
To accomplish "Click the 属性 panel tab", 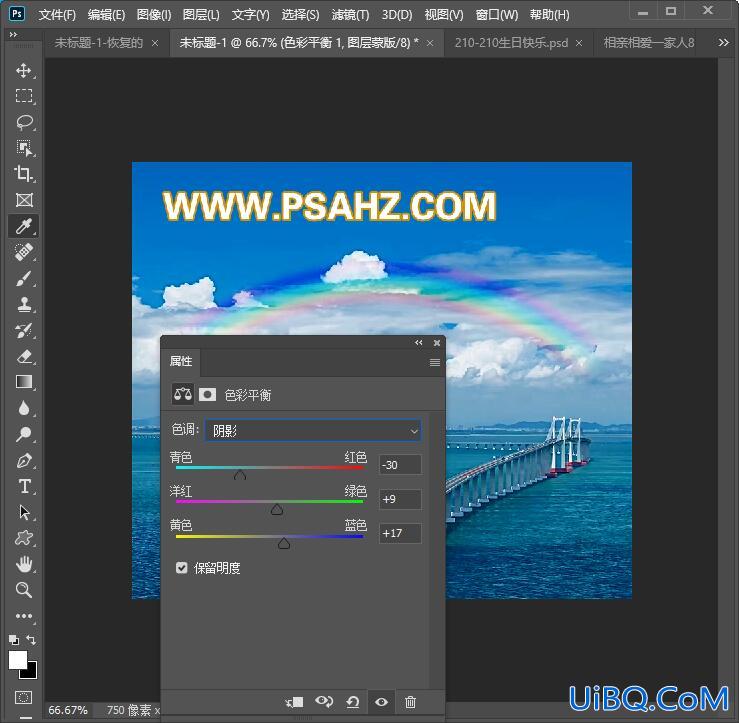I will [181, 362].
